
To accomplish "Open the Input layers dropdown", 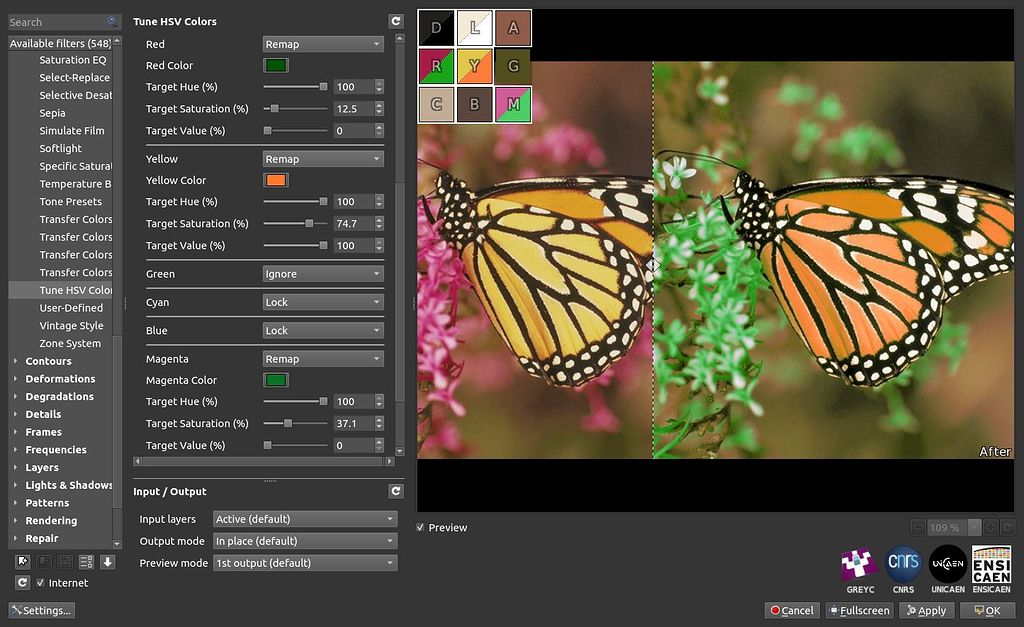I will click(x=304, y=518).
